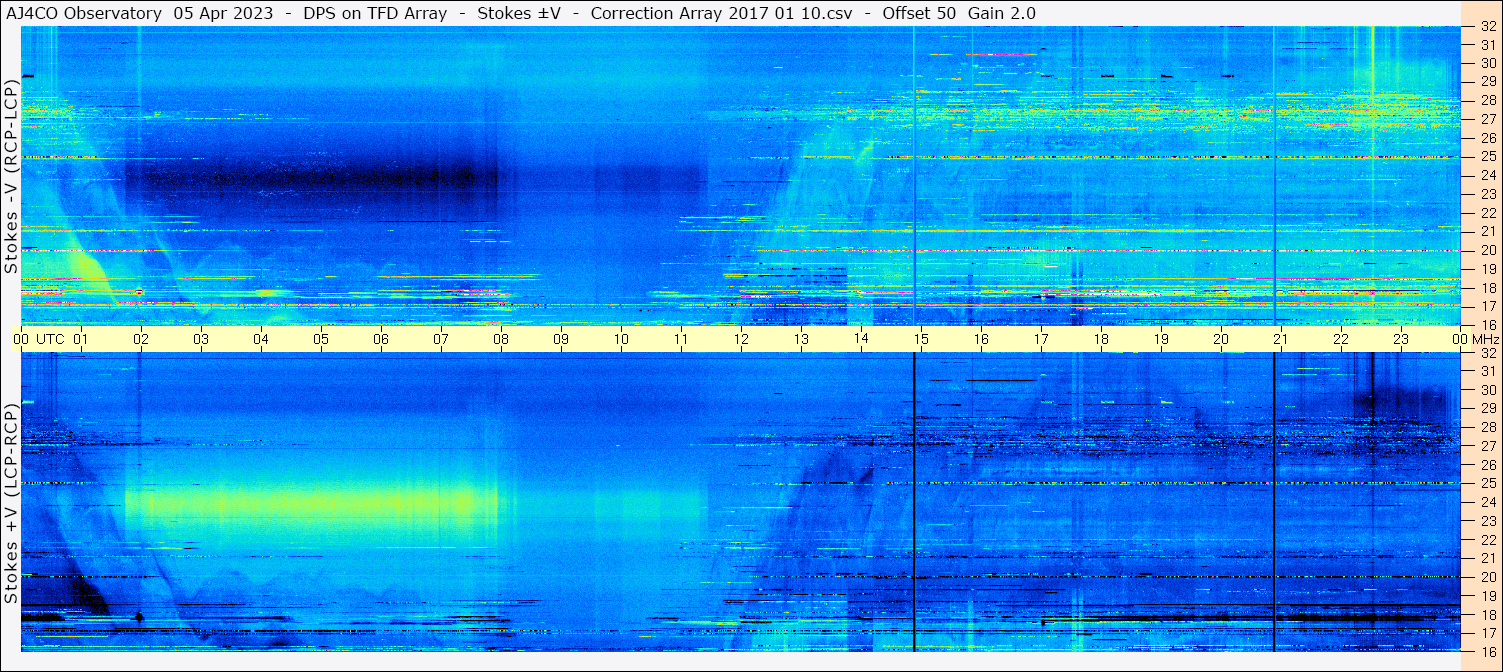The width and height of the screenshot is (1503, 672).
Task: Select hour marker 07 on time axis
Action: 441,339
